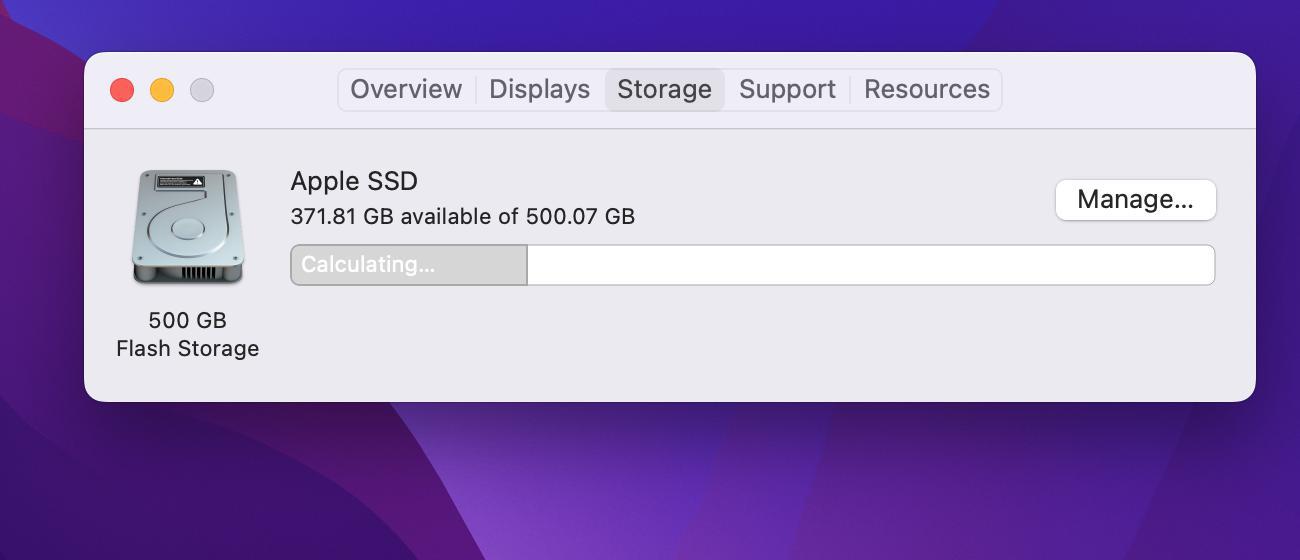Screen dimensions: 1300x560
Task: Switch to the Overview tab
Action: pos(406,89)
